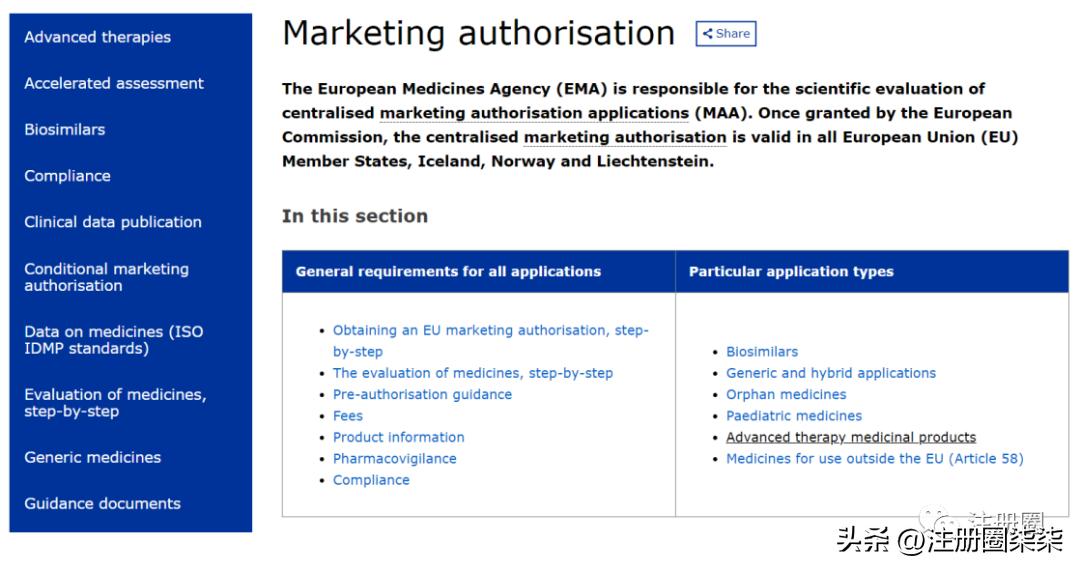Click the Share button beside the page title
Screen dimensions: 1080x571
point(726,33)
